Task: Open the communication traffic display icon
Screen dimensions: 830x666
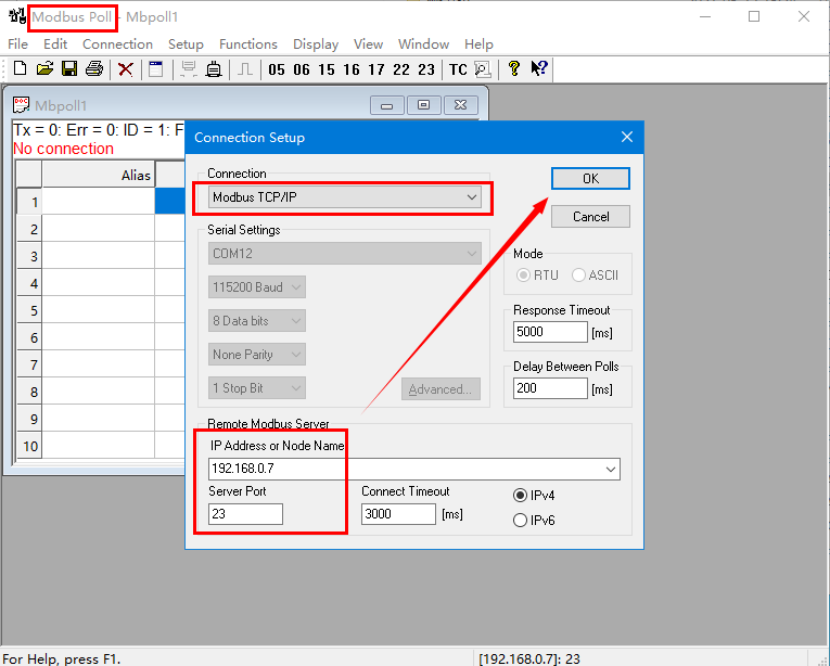Action: click(x=483, y=69)
